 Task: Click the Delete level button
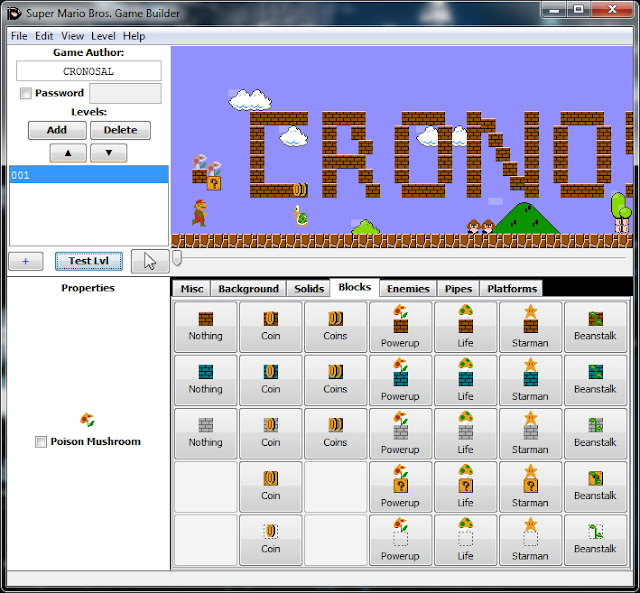pos(120,130)
